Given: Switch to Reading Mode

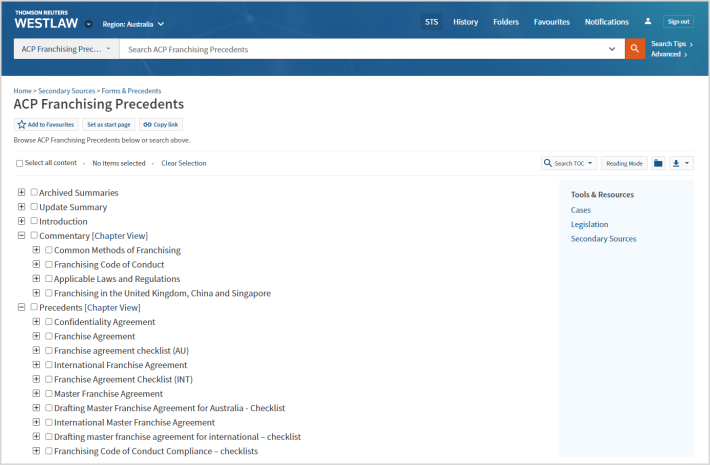Looking at the screenshot, I should (x=624, y=163).
